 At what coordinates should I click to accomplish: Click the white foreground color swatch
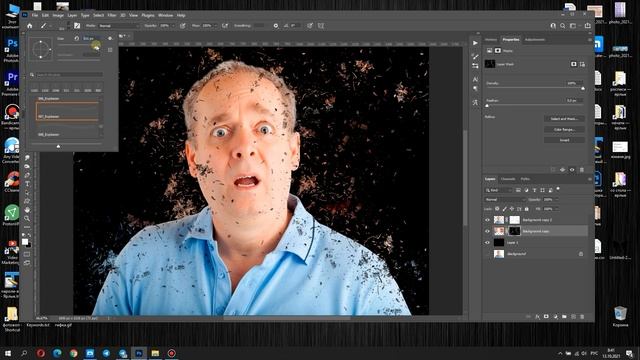[x=25, y=242]
